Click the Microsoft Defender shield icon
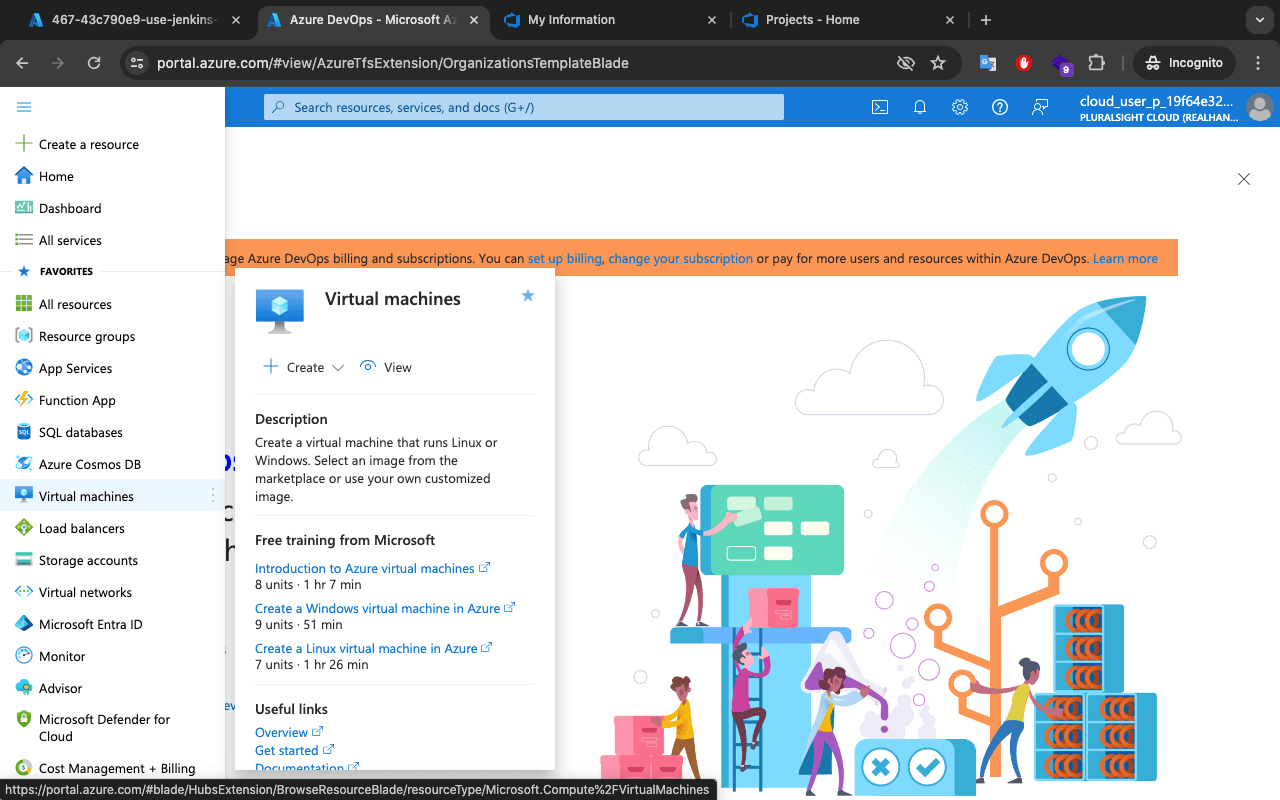1280x800 pixels. click(24, 719)
